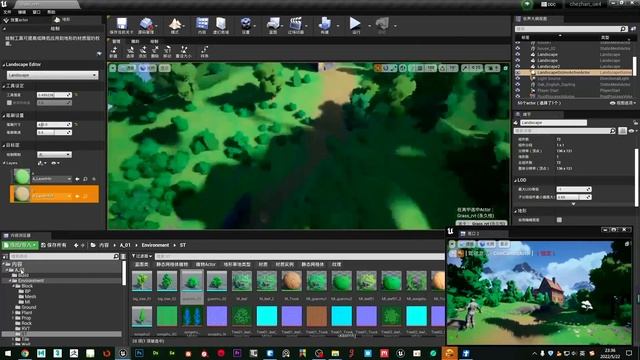Viewport: 640px width, 360px height.
Task: Open Content browser toolbar icon
Action: pos(202,25)
